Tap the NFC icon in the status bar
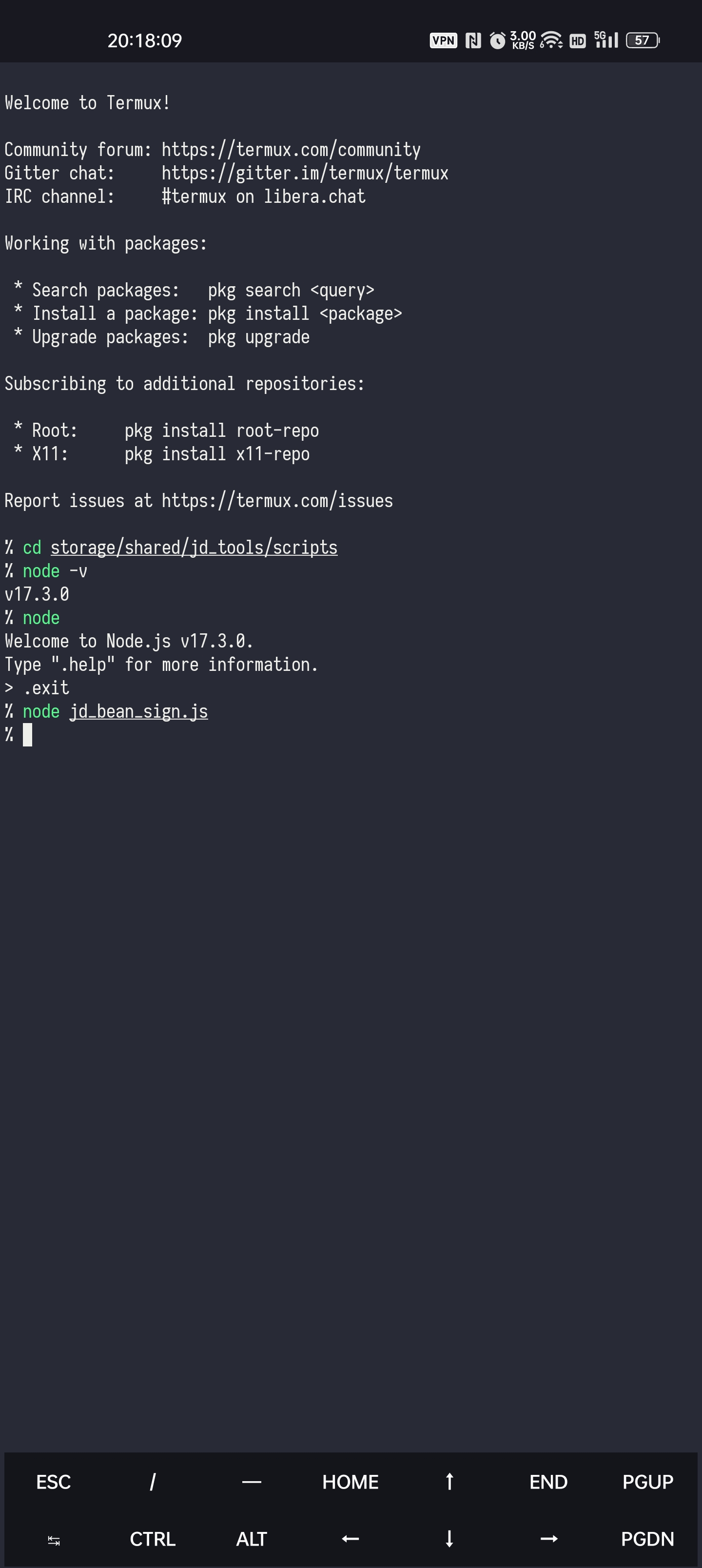The height and width of the screenshot is (1568, 702). pos(472,40)
